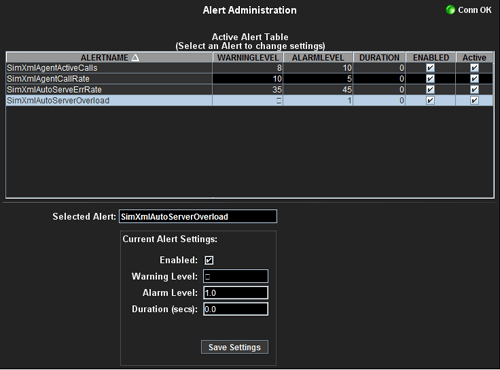Sort table by Active column header
This screenshot has width=500, height=370.
click(x=474, y=58)
